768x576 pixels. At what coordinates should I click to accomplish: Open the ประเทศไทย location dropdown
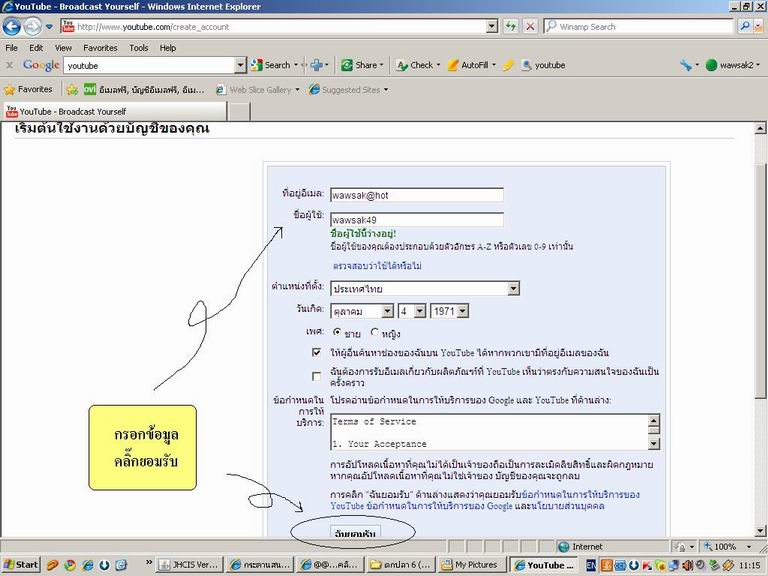(425, 288)
